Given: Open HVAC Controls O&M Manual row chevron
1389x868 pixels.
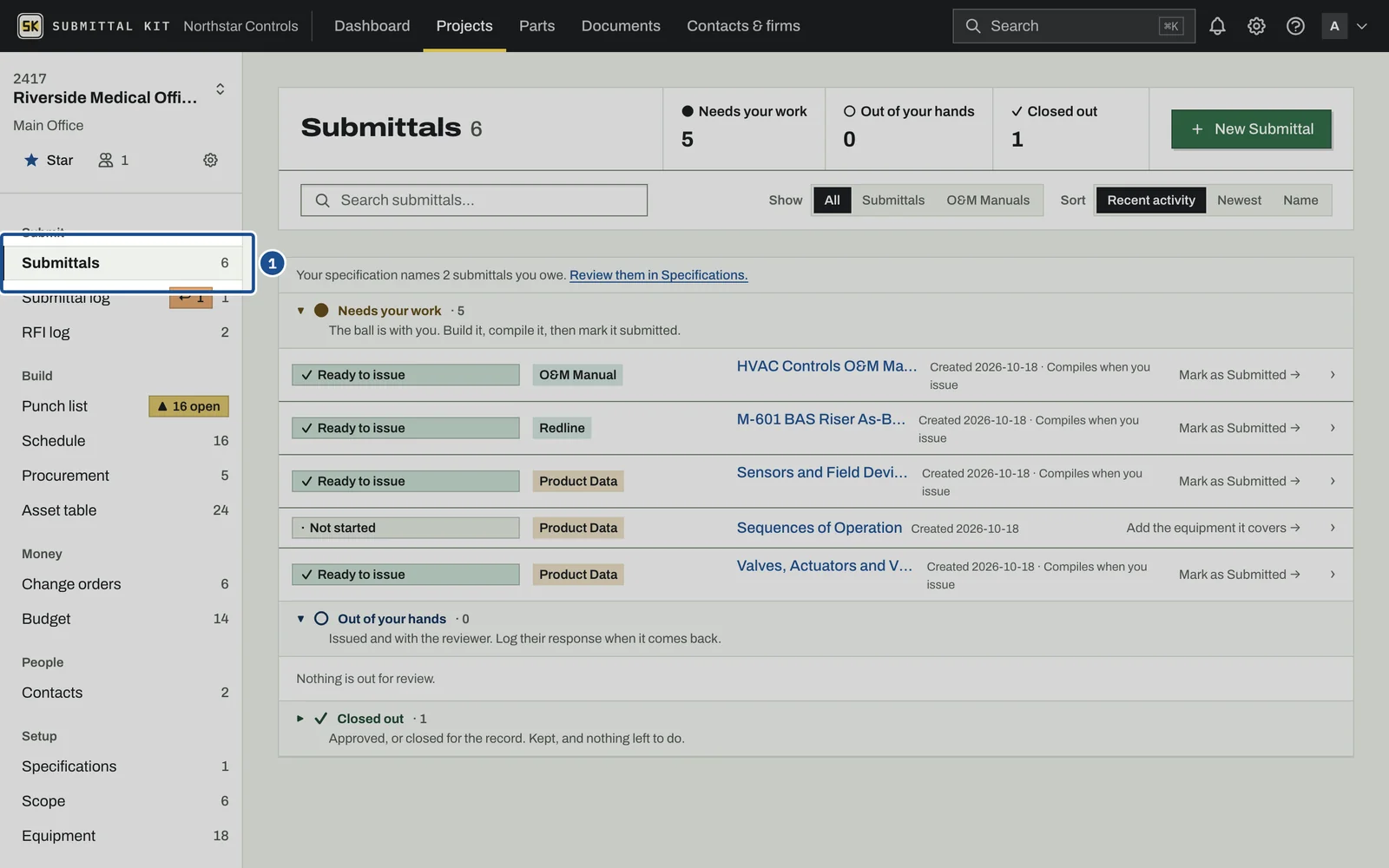Looking at the screenshot, I should click(x=1333, y=375).
